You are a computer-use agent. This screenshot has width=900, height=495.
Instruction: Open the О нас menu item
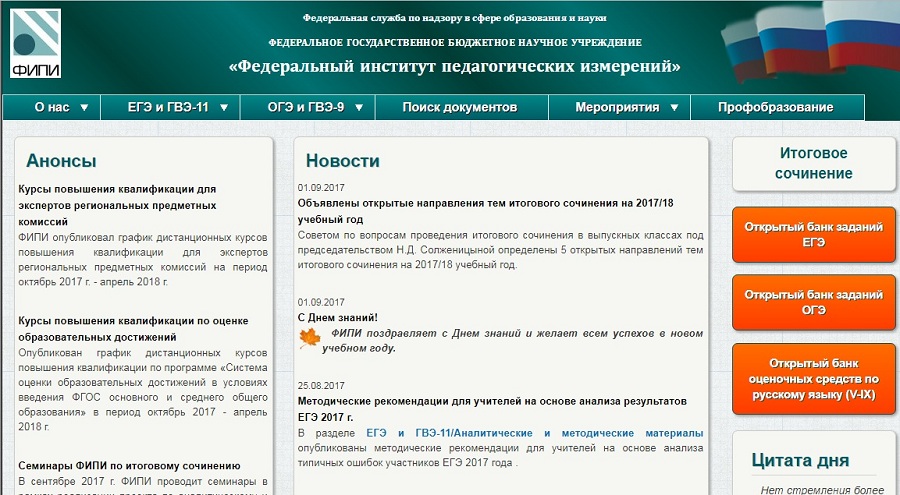52,107
